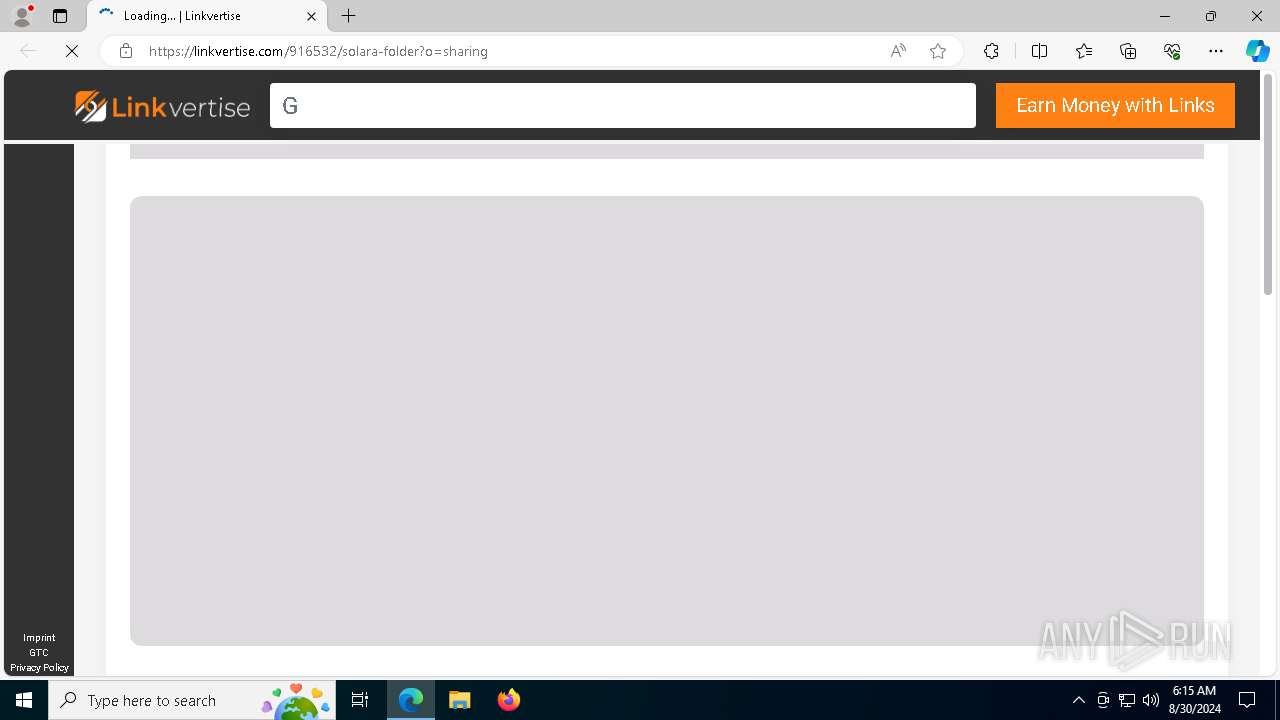Click the Linkvertise logo
The image size is (1280, 720).
162,106
